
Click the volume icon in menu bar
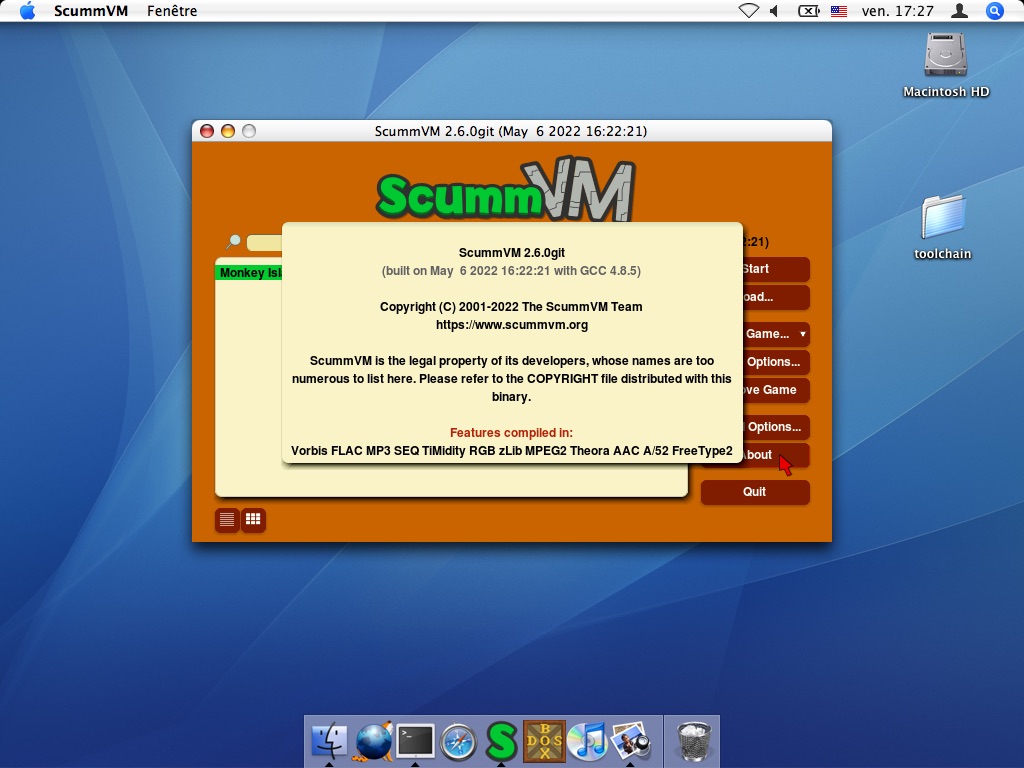(x=775, y=10)
